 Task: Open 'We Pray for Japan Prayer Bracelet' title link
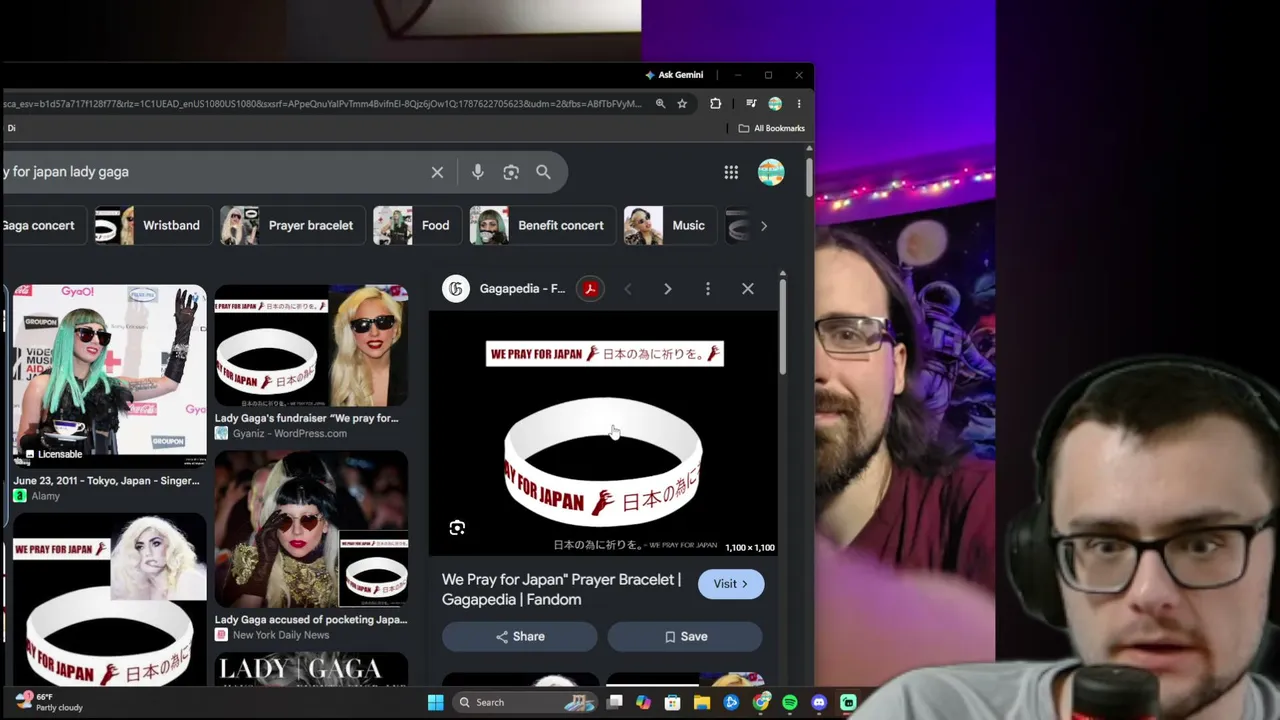tap(562, 590)
